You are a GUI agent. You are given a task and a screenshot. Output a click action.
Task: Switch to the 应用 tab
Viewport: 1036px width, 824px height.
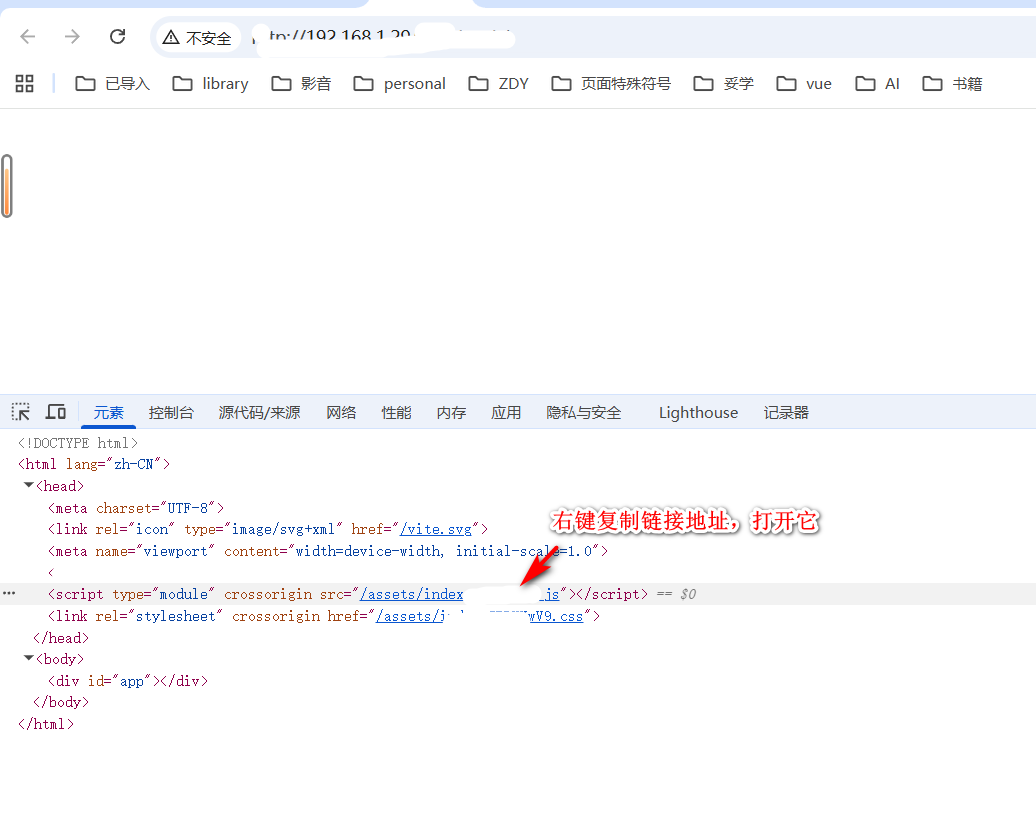click(x=506, y=413)
